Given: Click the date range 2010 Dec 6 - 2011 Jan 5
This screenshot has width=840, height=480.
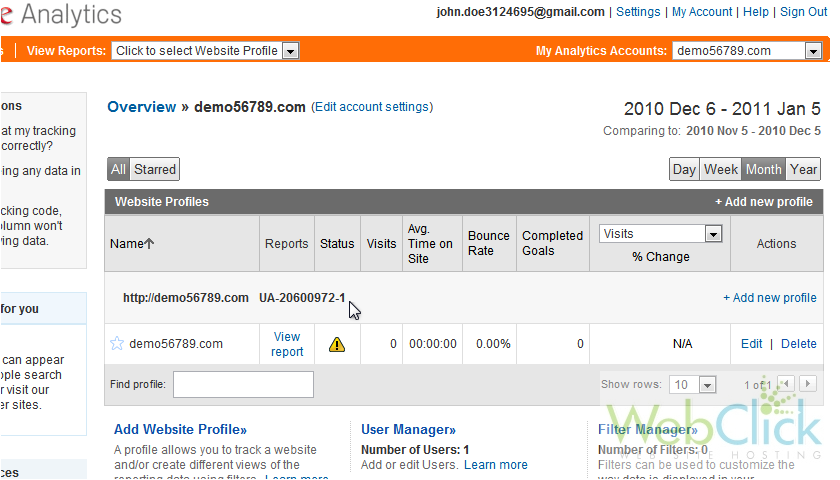Looking at the screenshot, I should [722, 109].
